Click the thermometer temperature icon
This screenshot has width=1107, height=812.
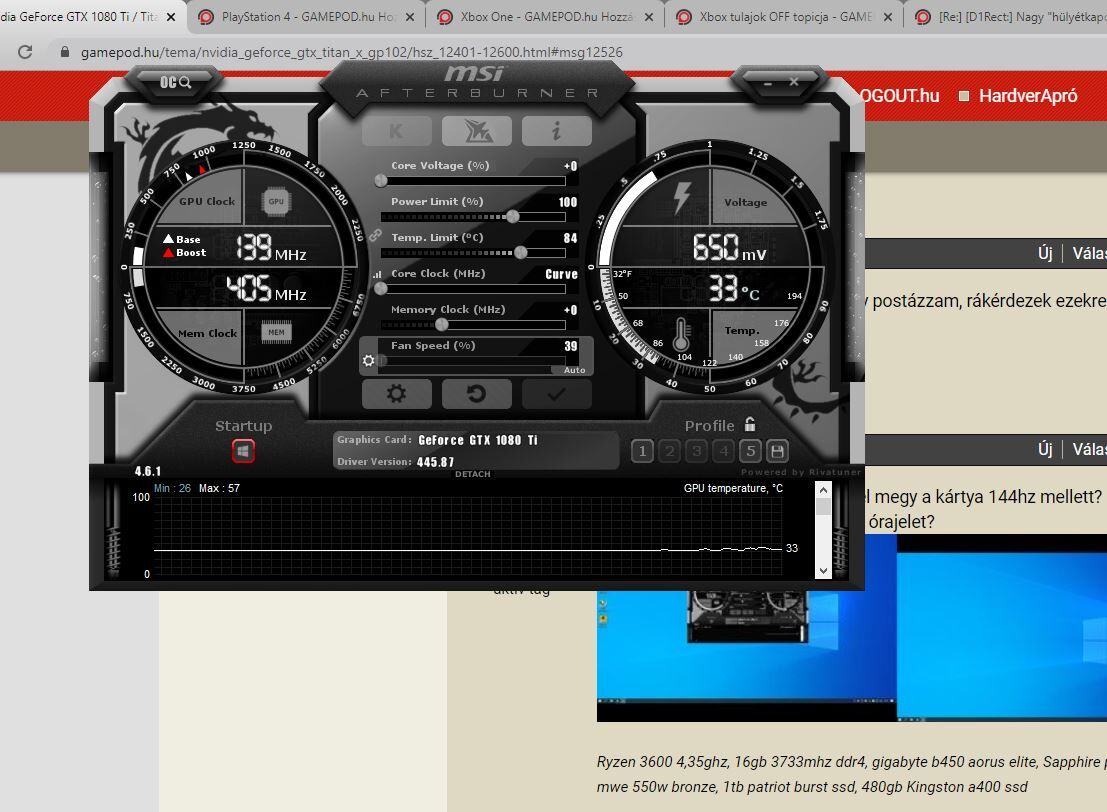point(681,334)
